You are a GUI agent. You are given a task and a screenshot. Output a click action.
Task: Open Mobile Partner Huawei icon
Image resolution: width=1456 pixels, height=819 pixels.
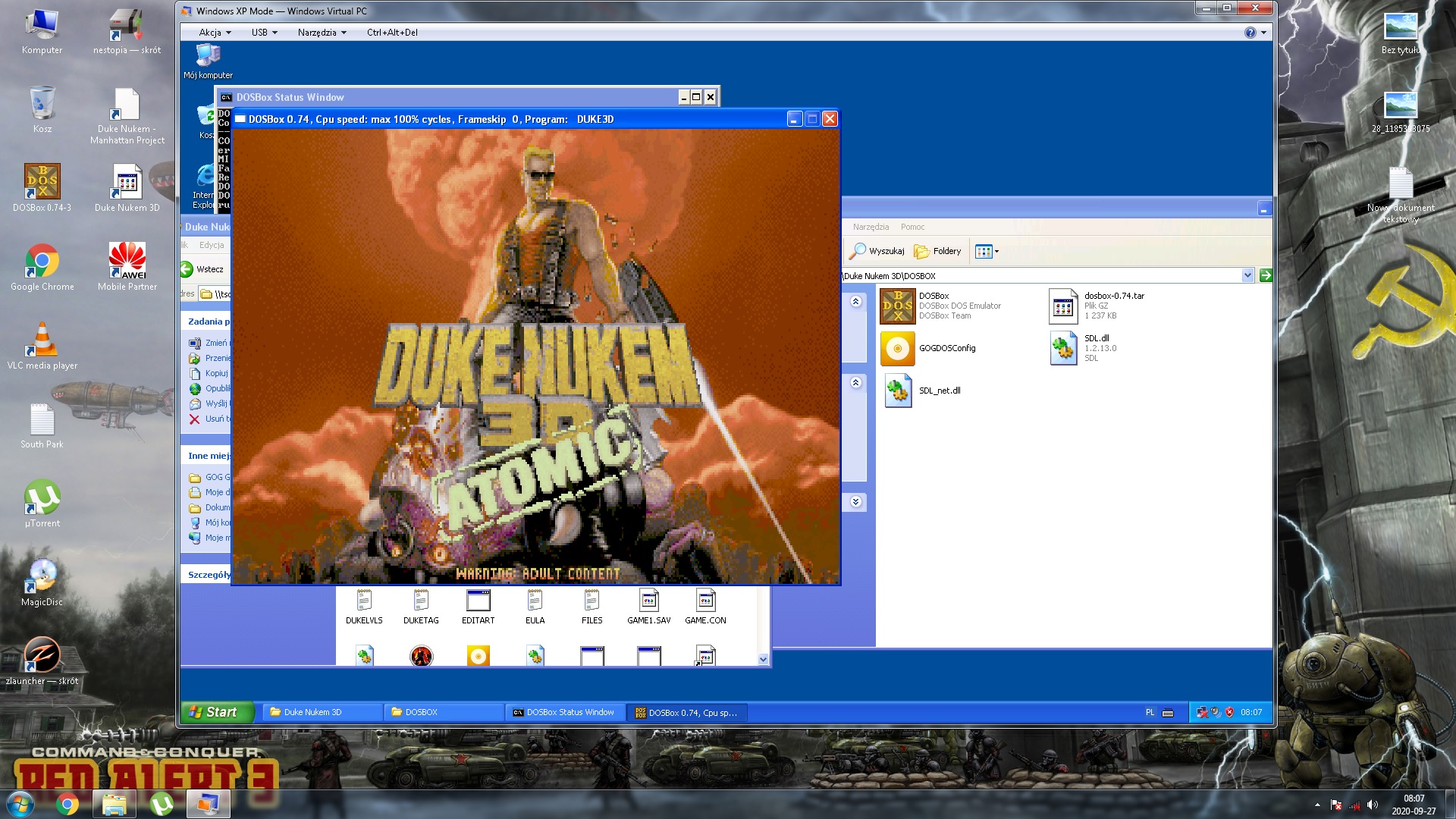(x=127, y=268)
